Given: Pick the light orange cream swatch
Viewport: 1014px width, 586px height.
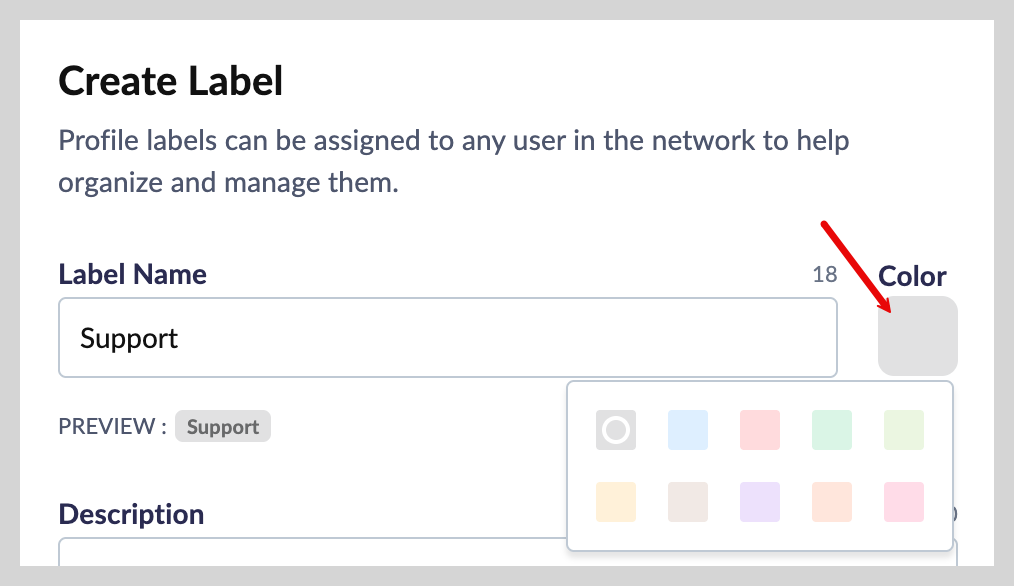Looking at the screenshot, I should click(616, 502).
